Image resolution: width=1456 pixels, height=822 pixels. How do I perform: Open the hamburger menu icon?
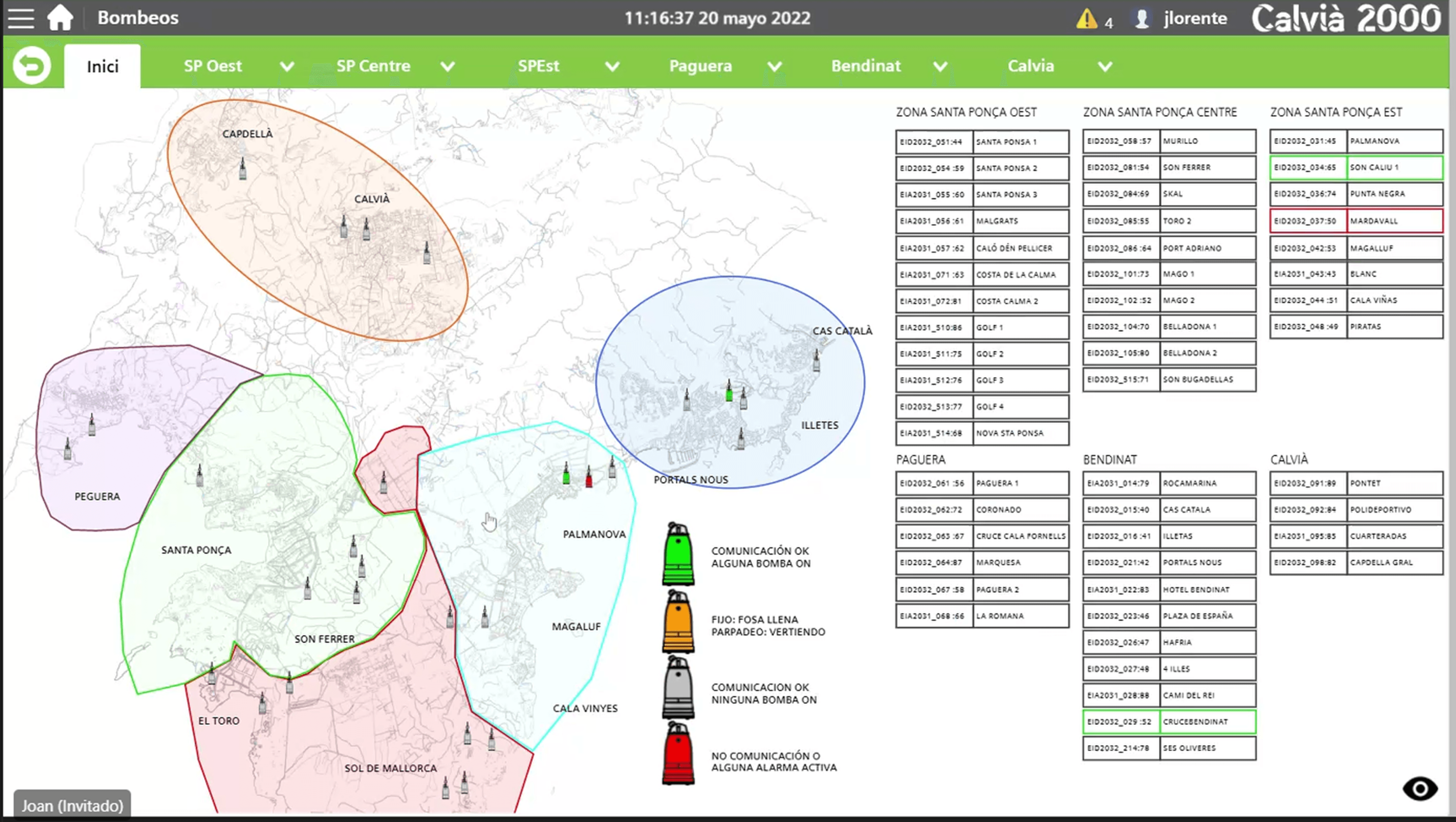click(x=21, y=18)
